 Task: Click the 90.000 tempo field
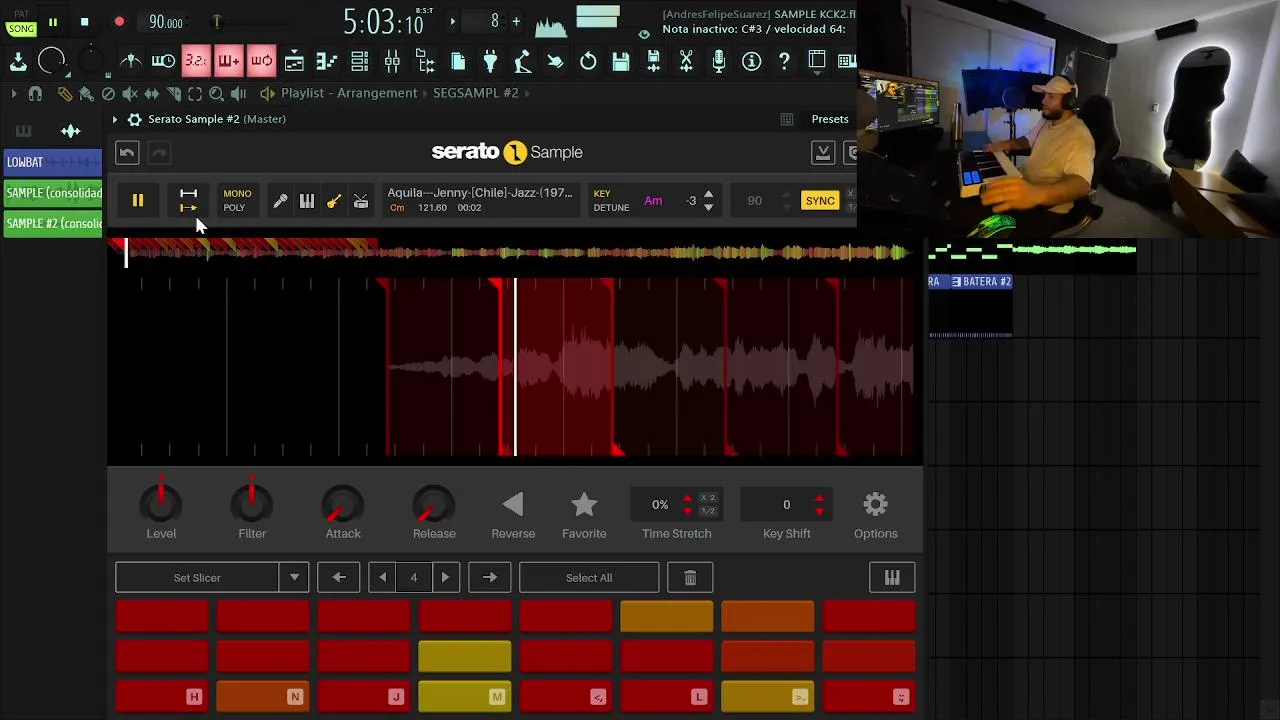coord(166,23)
